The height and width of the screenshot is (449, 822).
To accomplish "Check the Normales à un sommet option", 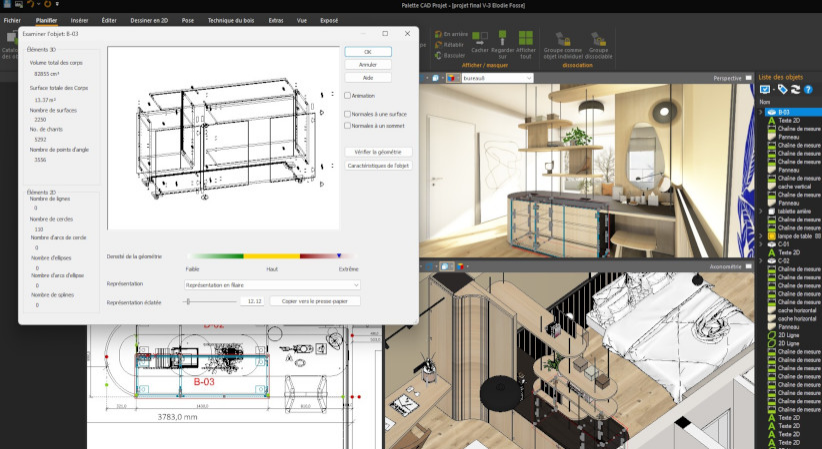I will (347, 127).
